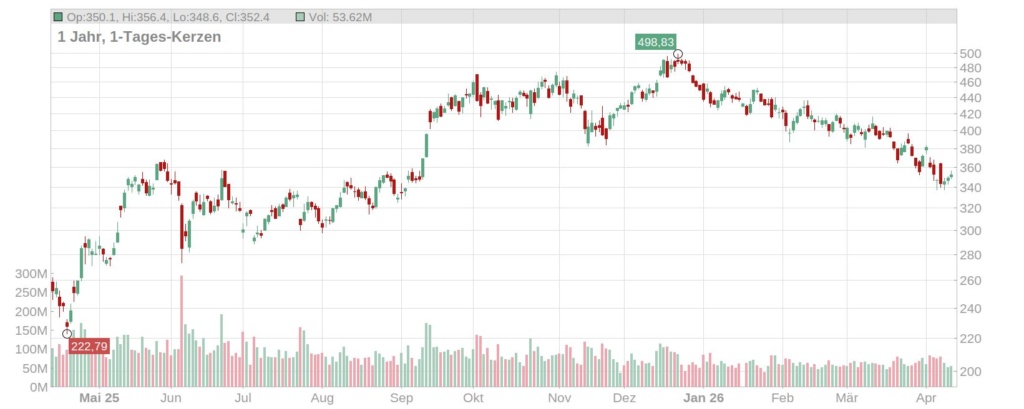This screenshot has height=409, width=1024.
Task: Toggle the Vol: 53.62M legend entry
Action: pyautogui.click(x=338, y=17)
